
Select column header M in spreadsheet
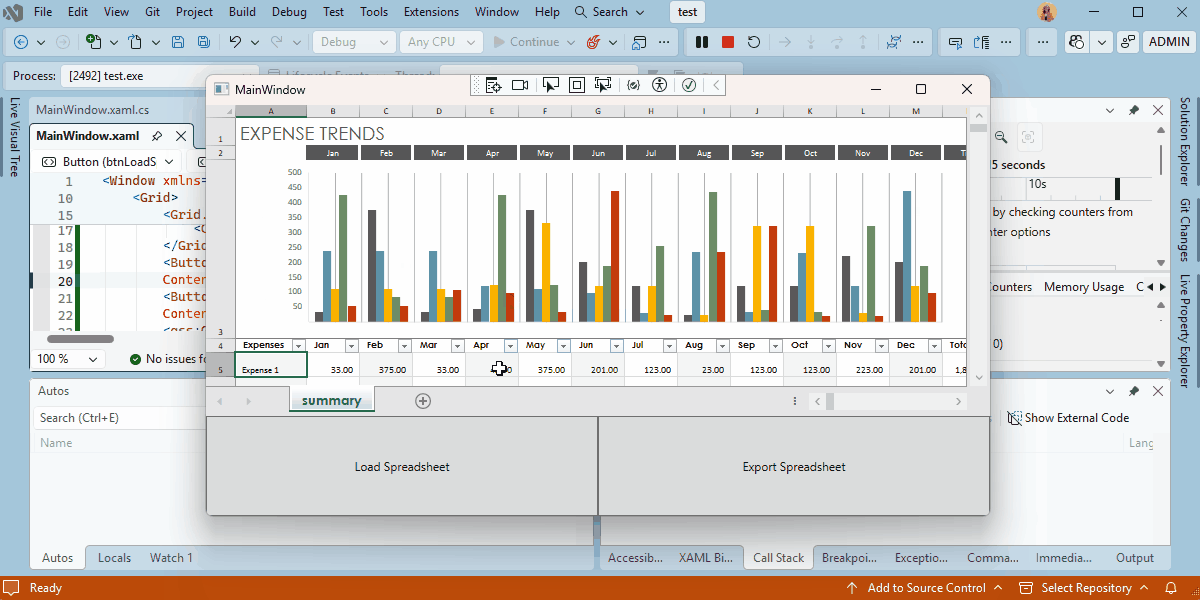(x=916, y=111)
